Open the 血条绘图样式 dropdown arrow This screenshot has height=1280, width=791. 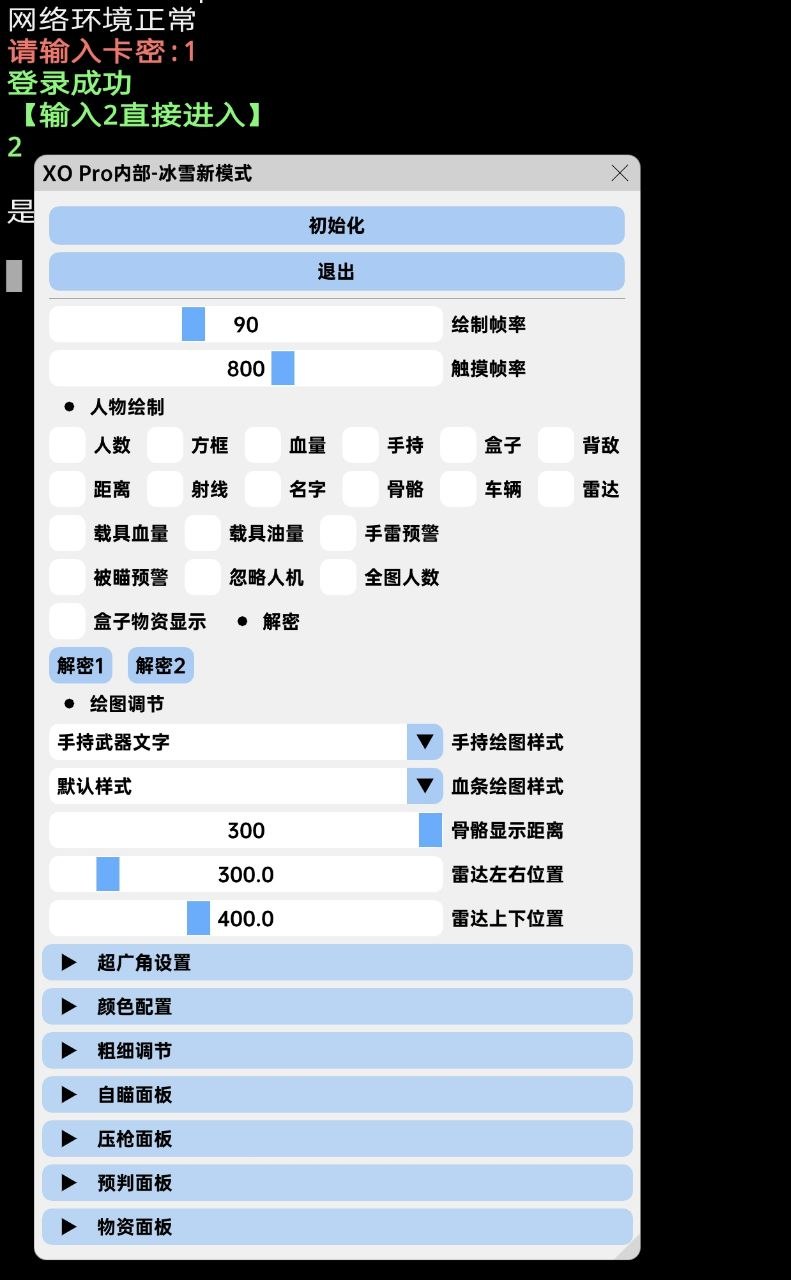point(425,786)
